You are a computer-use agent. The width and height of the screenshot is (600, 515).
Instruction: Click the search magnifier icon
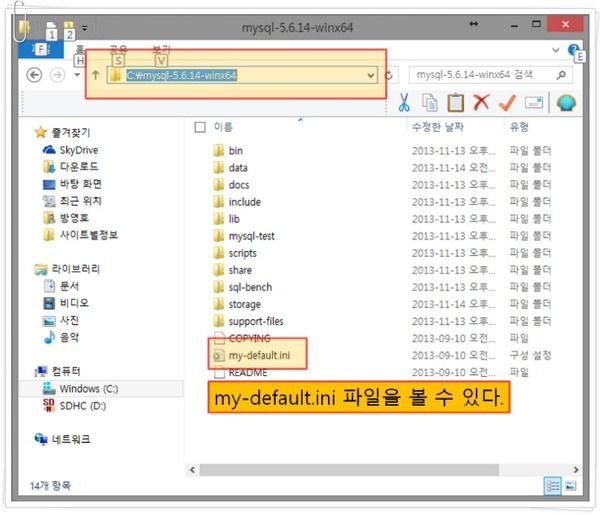[561, 75]
